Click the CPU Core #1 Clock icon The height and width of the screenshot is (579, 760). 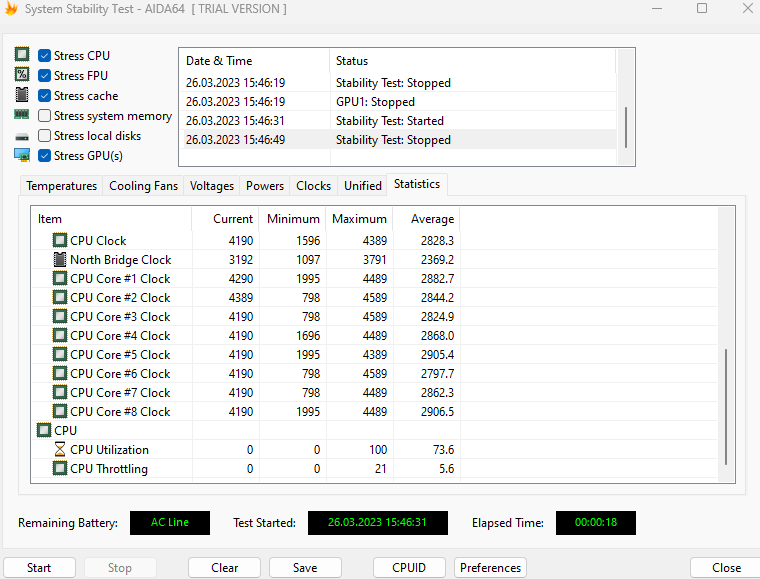[60, 279]
